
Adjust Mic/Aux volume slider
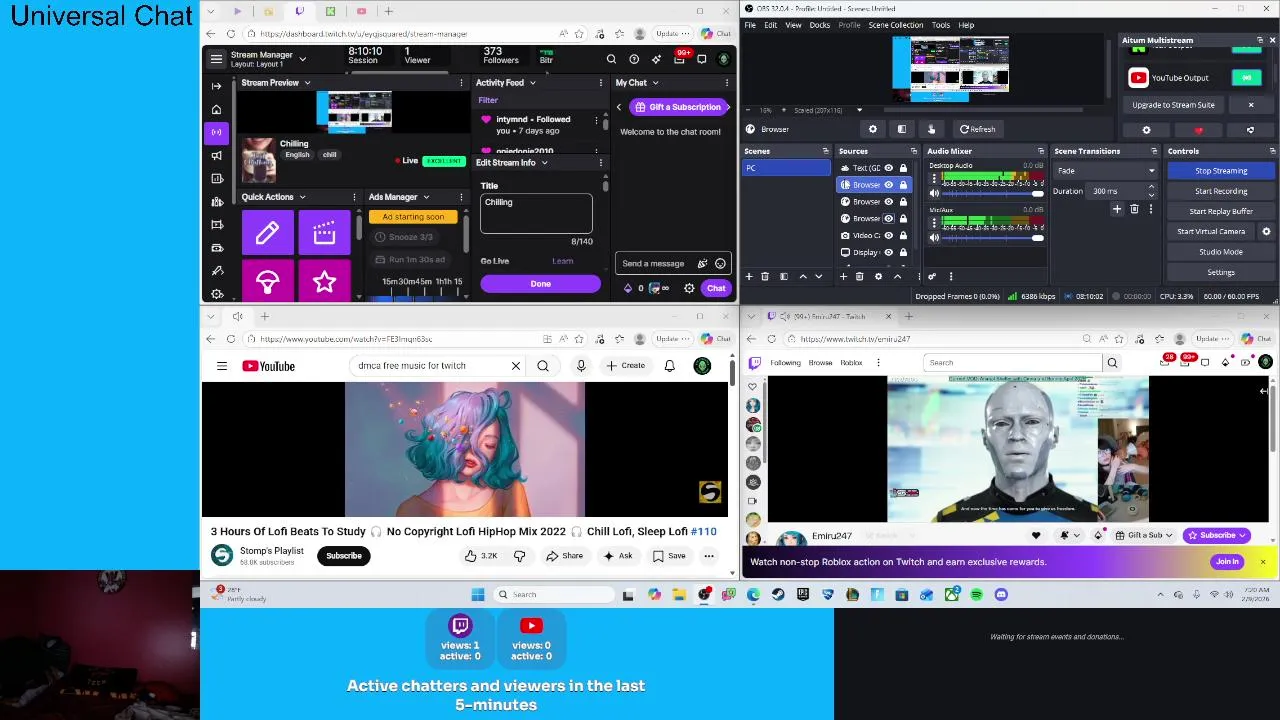click(x=993, y=238)
